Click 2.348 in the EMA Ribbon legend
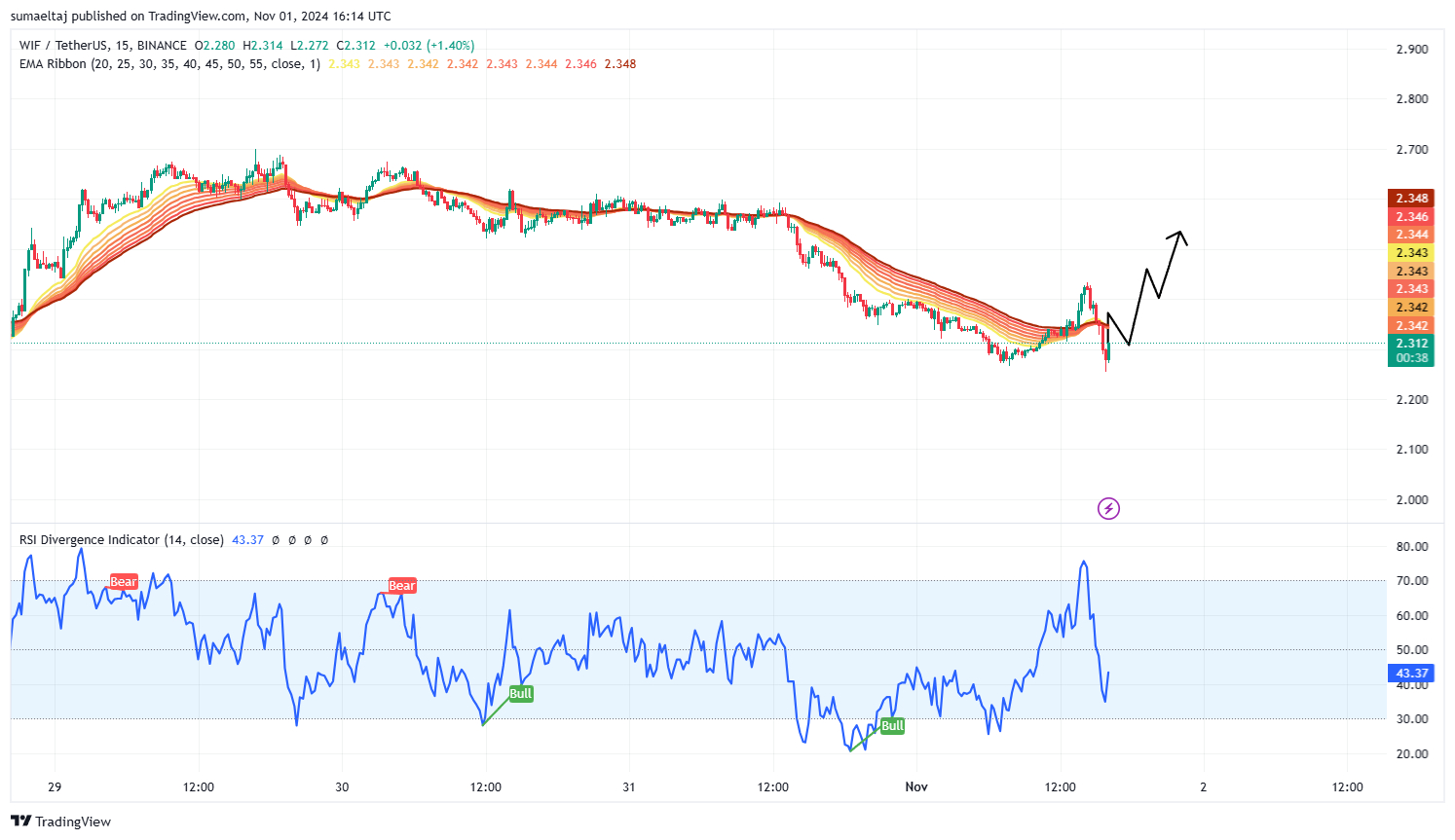Viewport: 1455px width, 840px height. [620, 64]
